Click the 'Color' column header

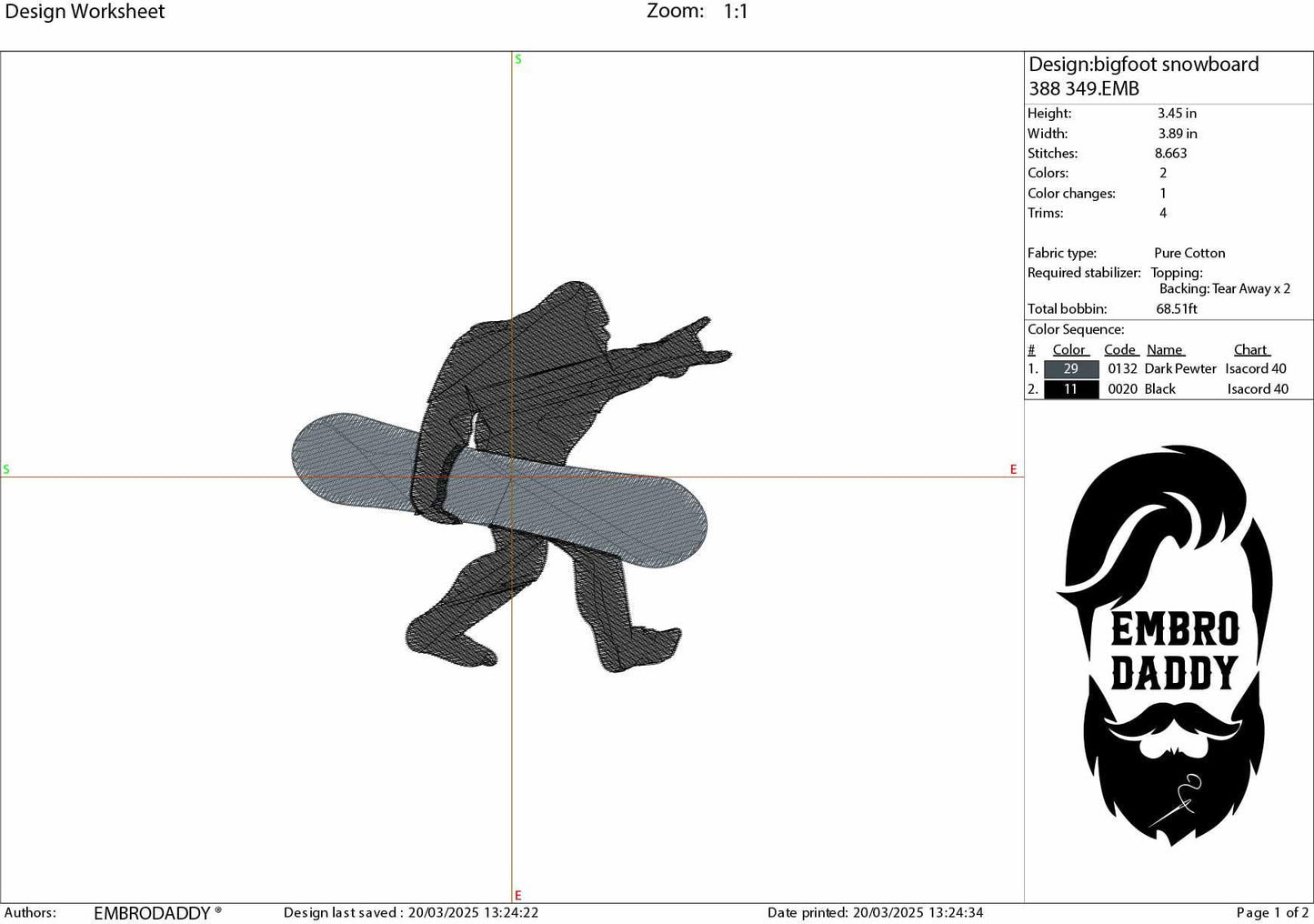click(x=1069, y=350)
